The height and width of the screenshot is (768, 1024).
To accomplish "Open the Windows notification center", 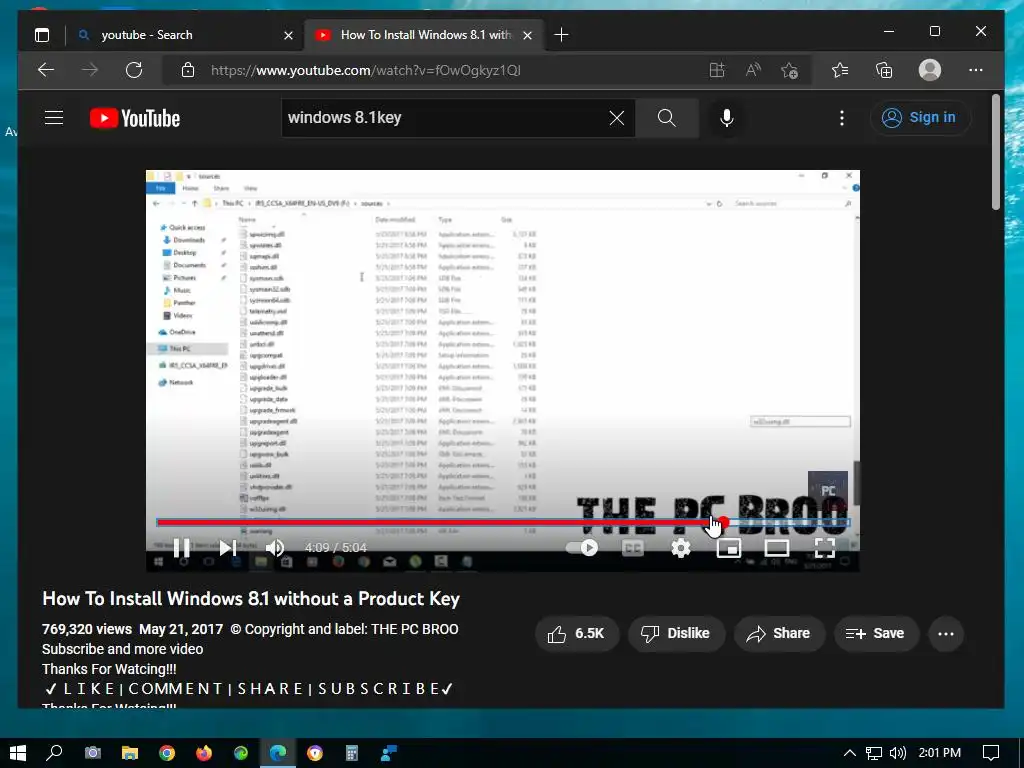I will pos(991,753).
